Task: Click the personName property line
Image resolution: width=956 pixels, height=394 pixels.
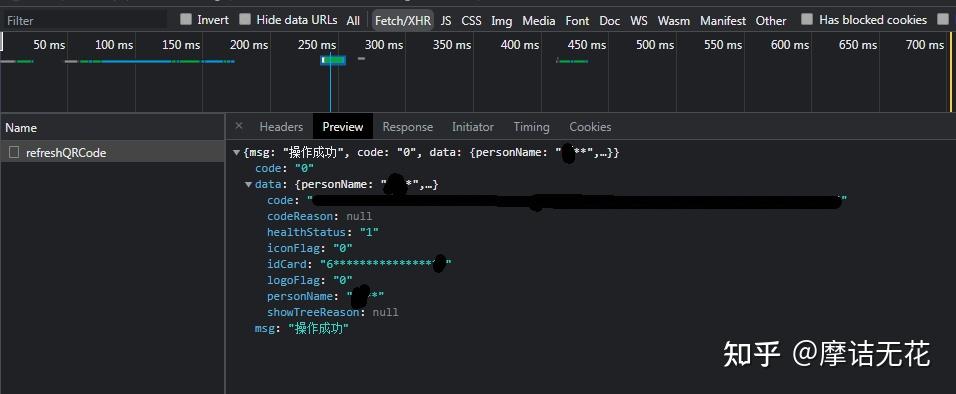Action: (326, 296)
